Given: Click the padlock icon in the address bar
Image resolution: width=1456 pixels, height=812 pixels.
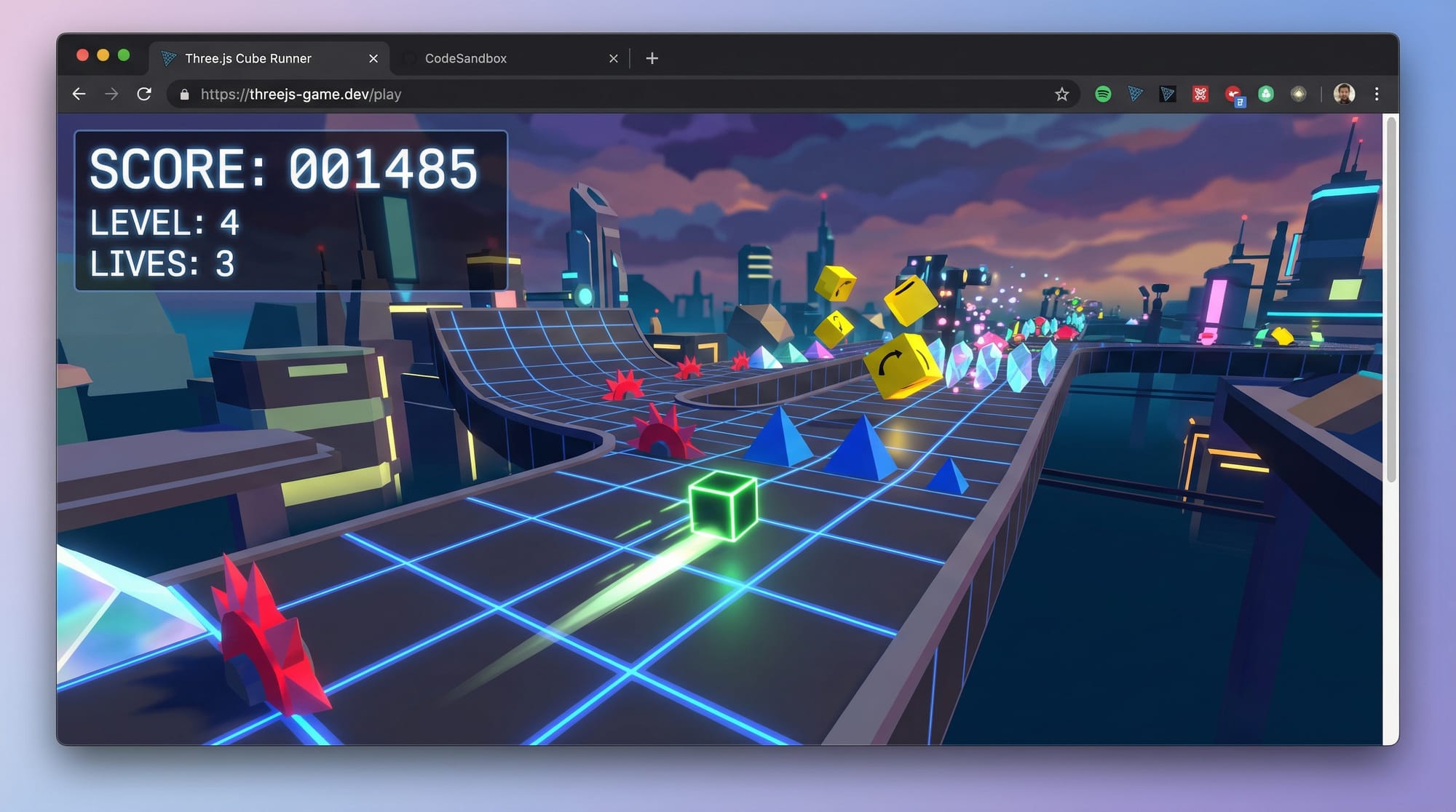Looking at the screenshot, I should (183, 94).
